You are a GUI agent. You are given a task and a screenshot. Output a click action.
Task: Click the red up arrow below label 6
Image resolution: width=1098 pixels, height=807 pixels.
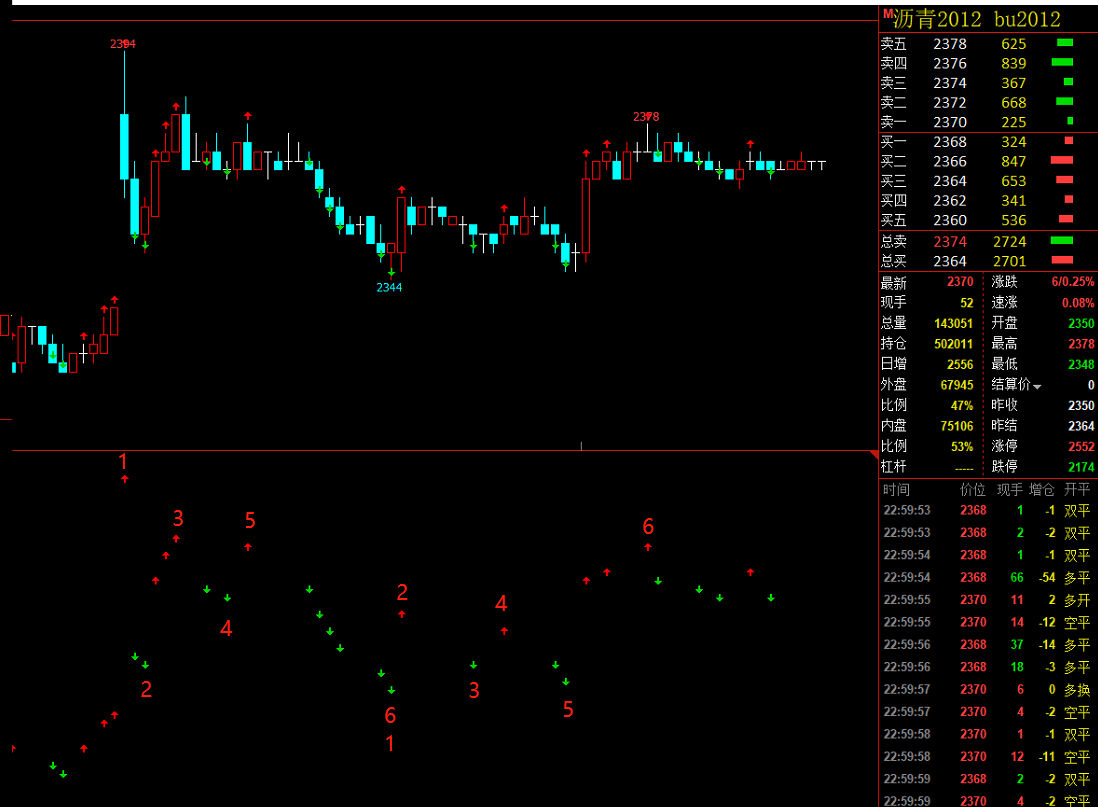click(648, 547)
